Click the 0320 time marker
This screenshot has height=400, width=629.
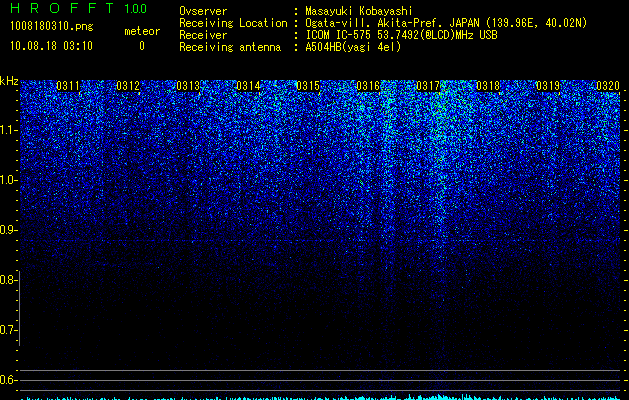pyautogui.click(x=608, y=86)
